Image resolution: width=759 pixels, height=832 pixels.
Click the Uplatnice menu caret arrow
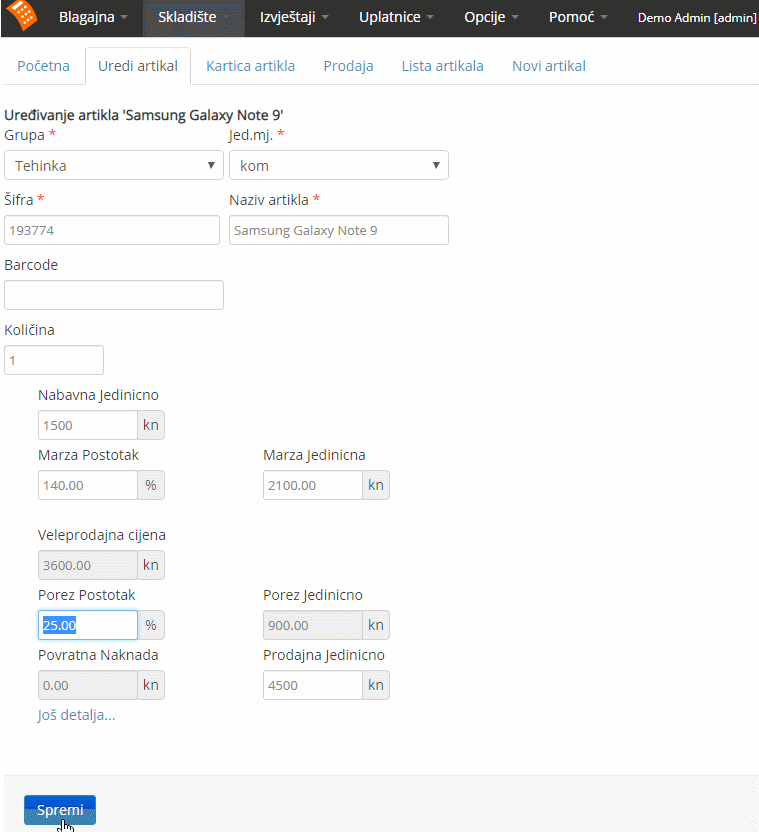[x=430, y=18]
